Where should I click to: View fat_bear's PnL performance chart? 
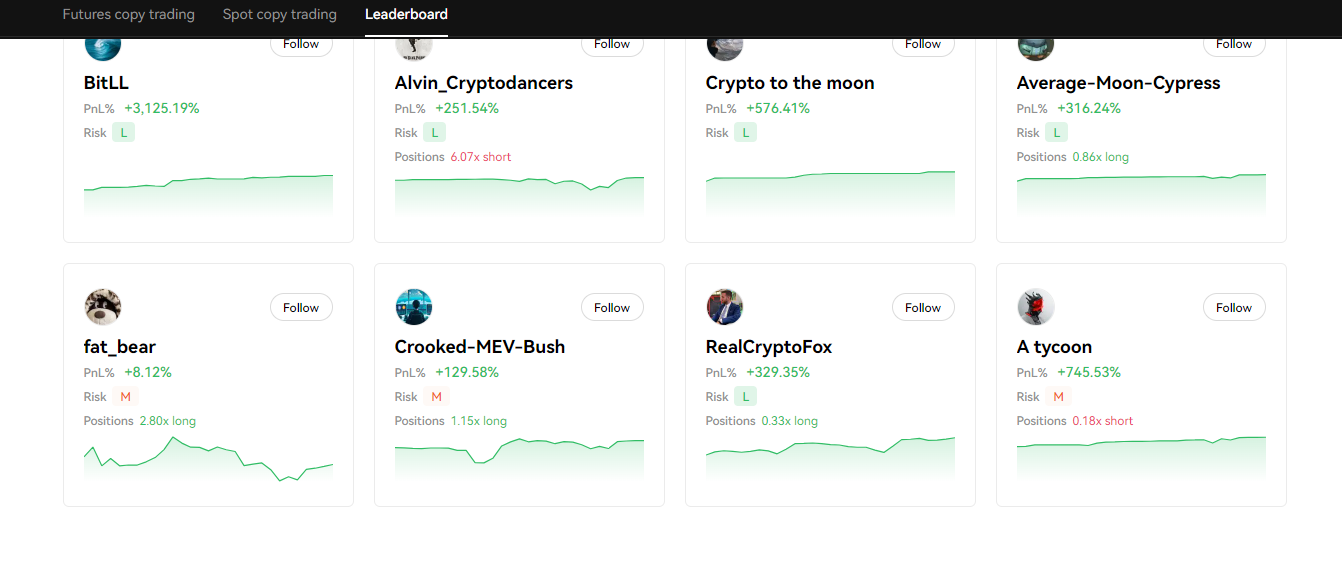click(x=208, y=459)
